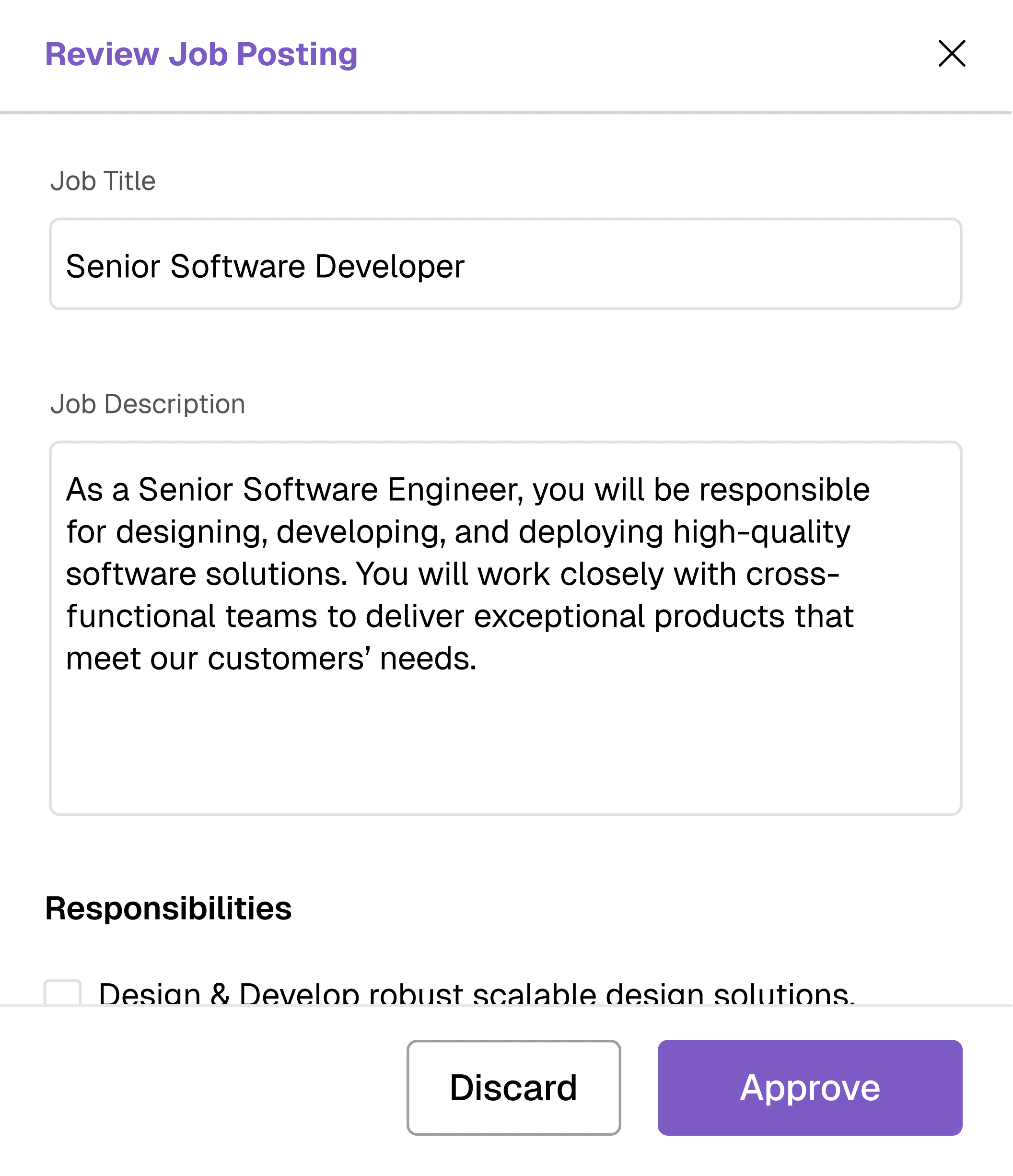The height and width of the screenshot is (1176, 1013).
Task: Place cursor on "Developer" in Job Title
Action: coord(390,266)
